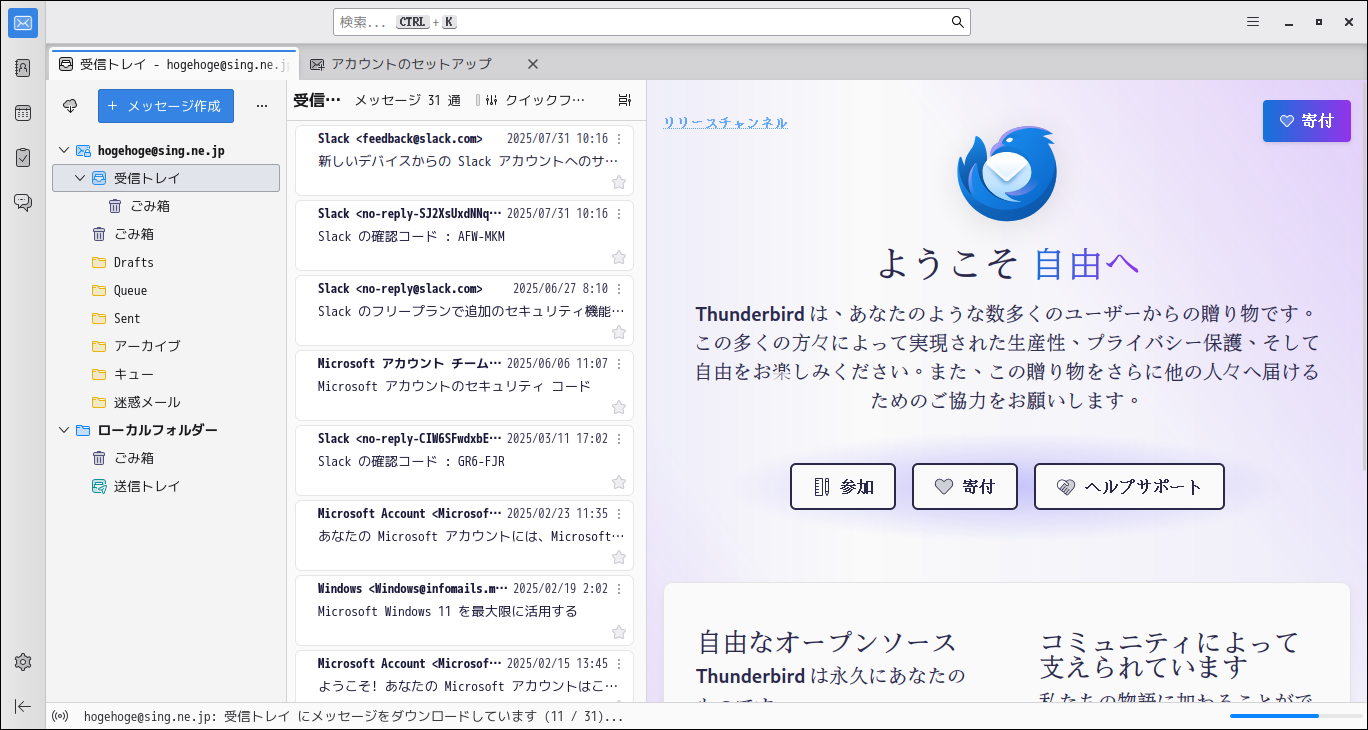The width and height of the screenshot is (1368, 730).
Task: Select the Sent folder
Action: 166,318
